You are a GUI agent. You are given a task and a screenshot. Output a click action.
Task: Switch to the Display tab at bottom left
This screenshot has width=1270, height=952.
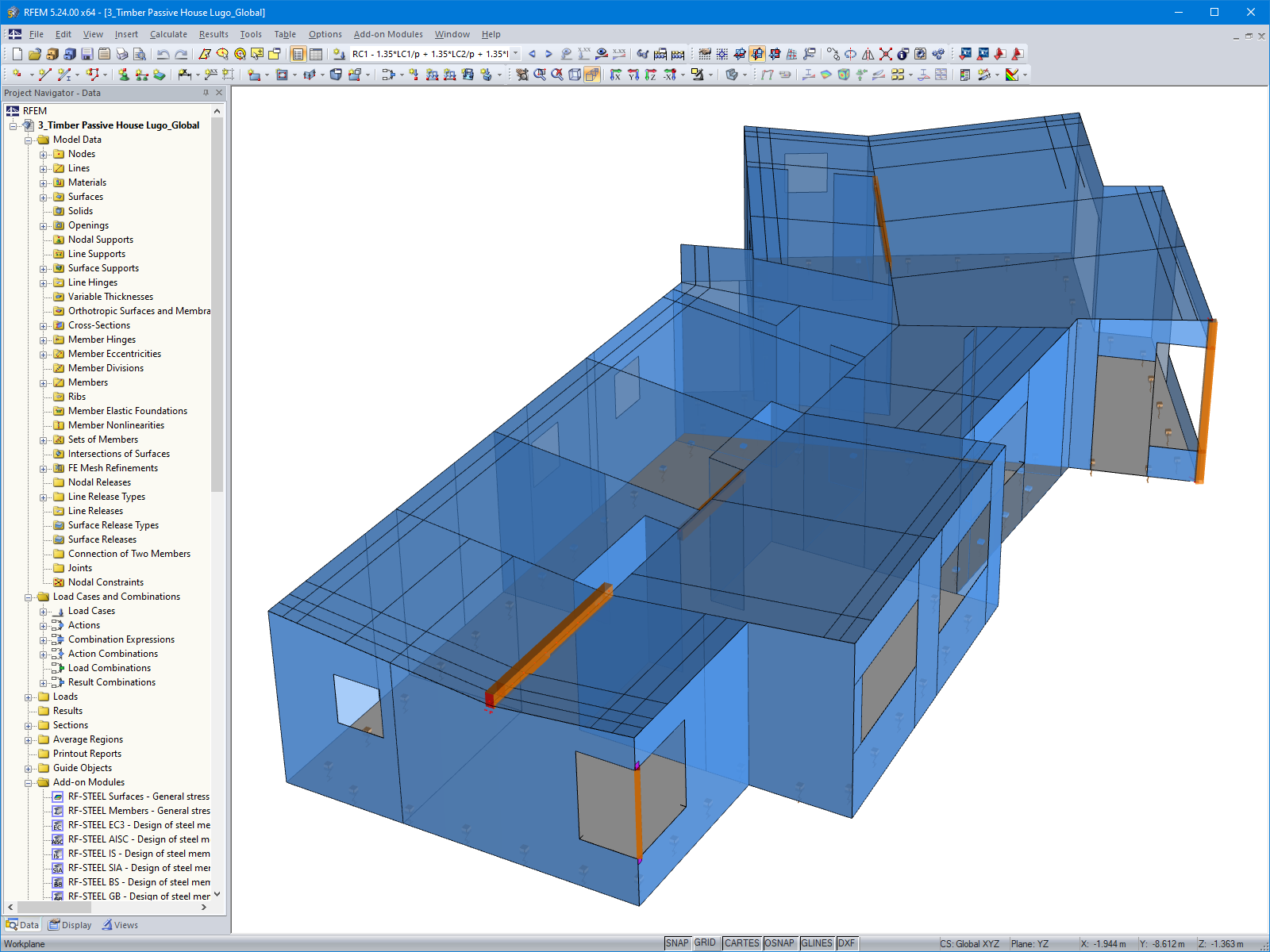point(70,924)
